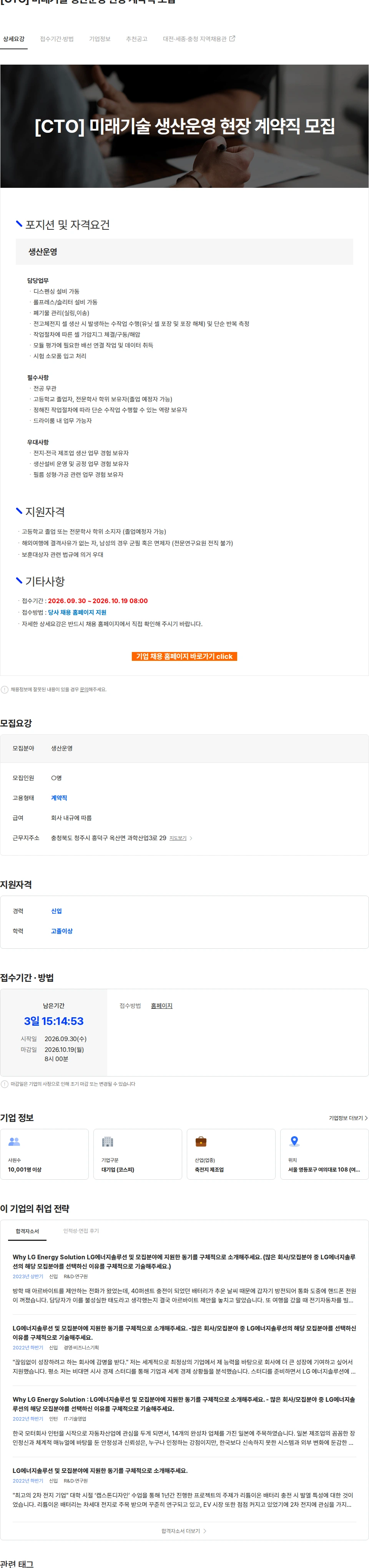
Task: Click the employees icon in 사원수 card
Action: (14, 1141)
